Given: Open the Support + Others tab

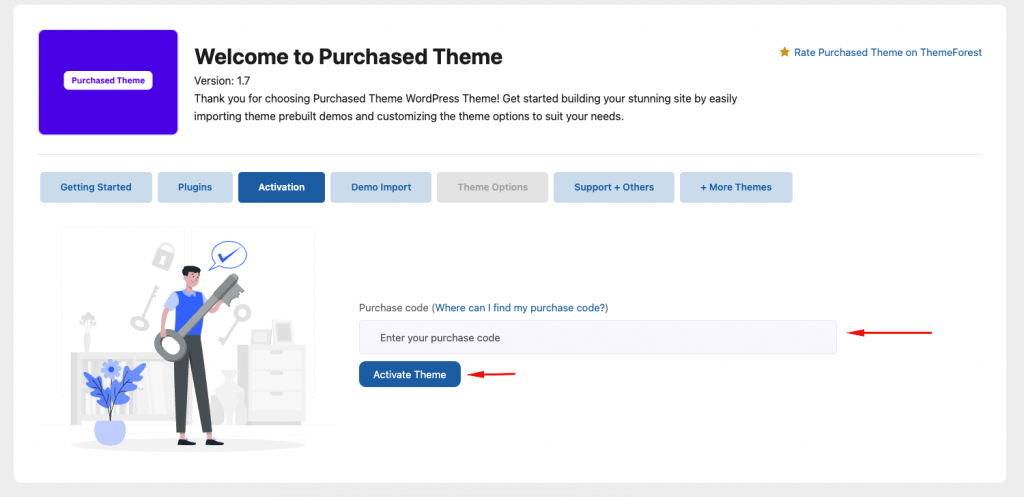Looking at the screenshot, I should 613,187.
